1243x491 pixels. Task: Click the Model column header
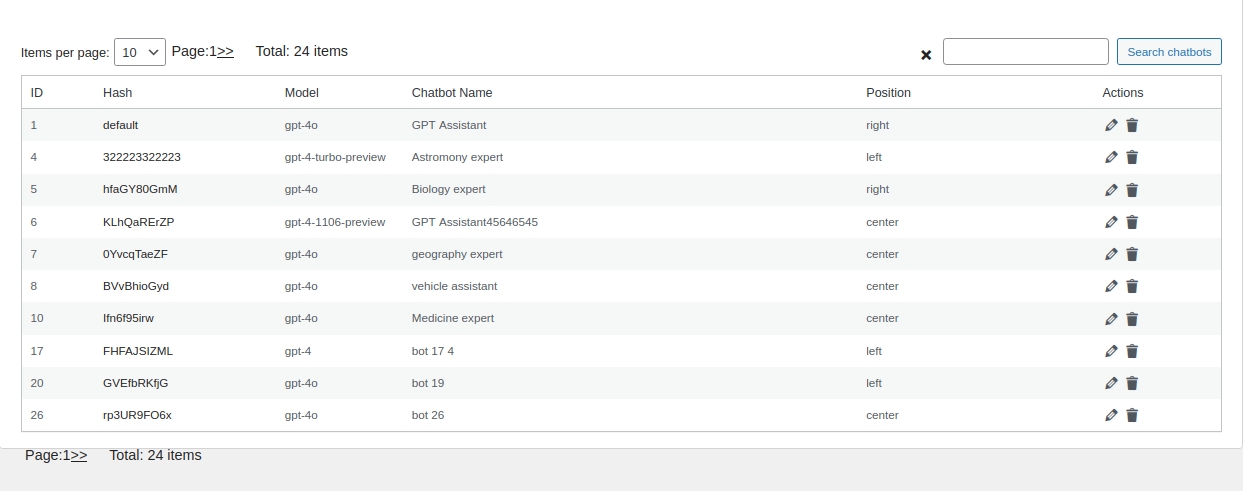[x=302, y=92]
